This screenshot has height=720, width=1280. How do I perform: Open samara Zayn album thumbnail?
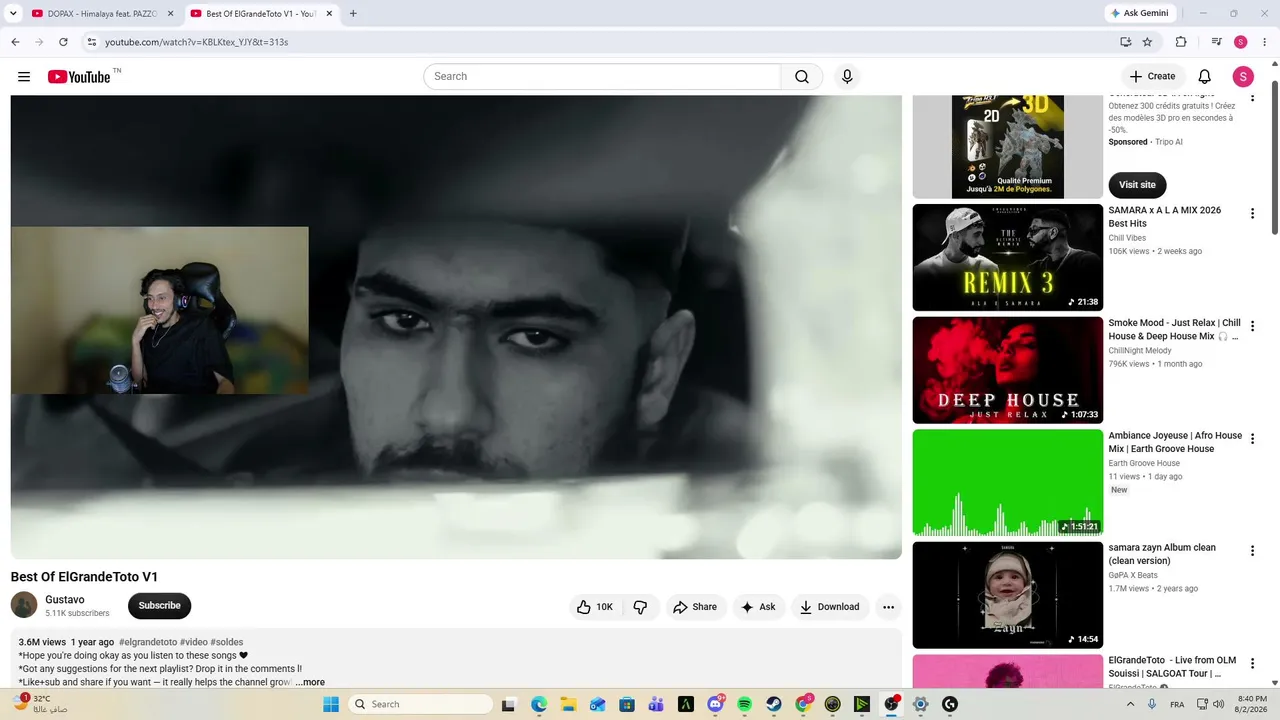(x=1008, y=595)
